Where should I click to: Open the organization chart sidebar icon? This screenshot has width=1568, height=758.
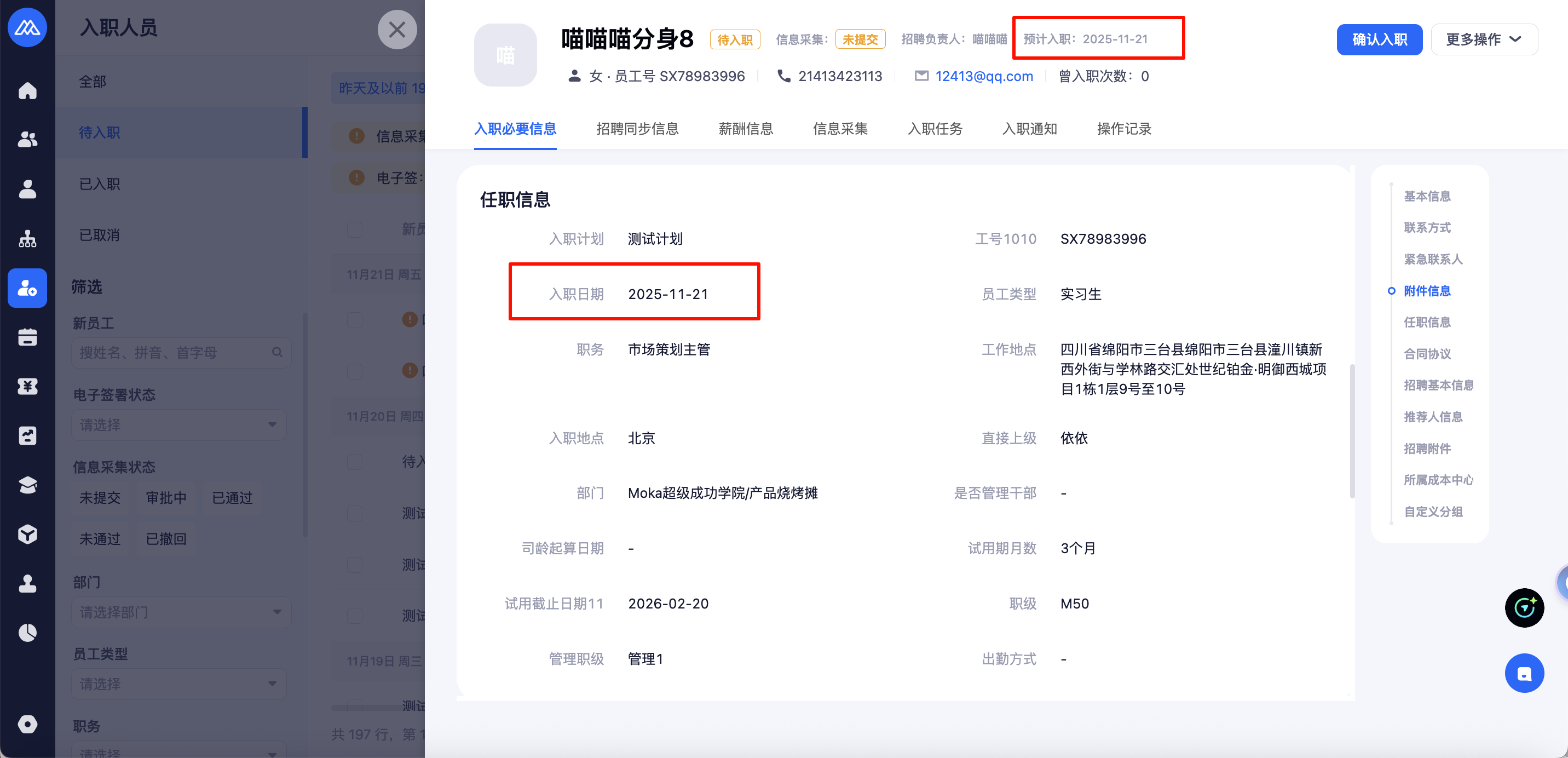pyautogui.click(x=27, y=239)
